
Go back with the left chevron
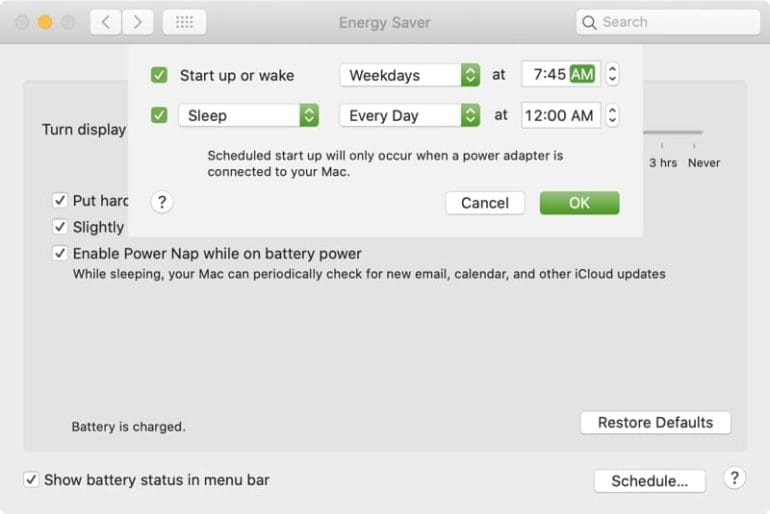[x=106, y=22]
